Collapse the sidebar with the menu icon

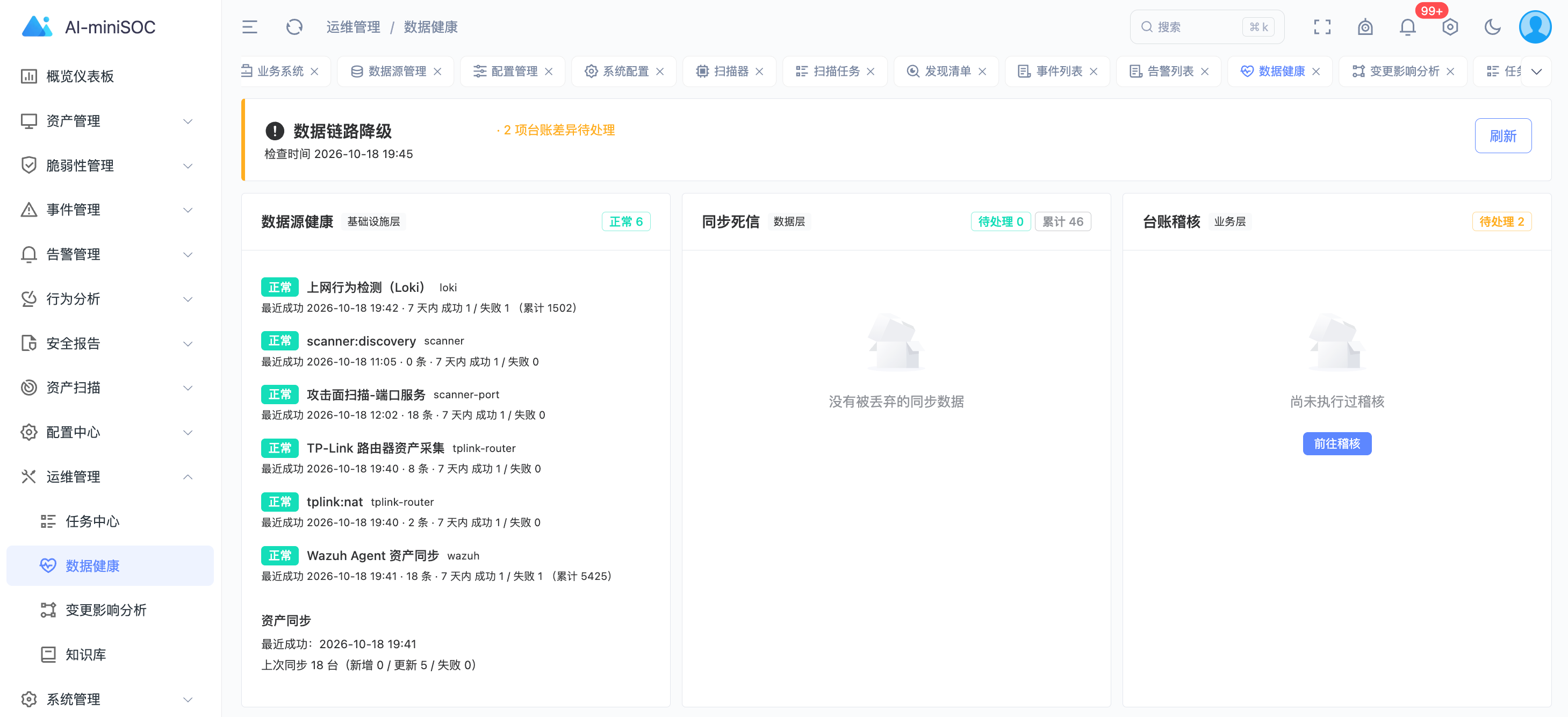(249, 27)
